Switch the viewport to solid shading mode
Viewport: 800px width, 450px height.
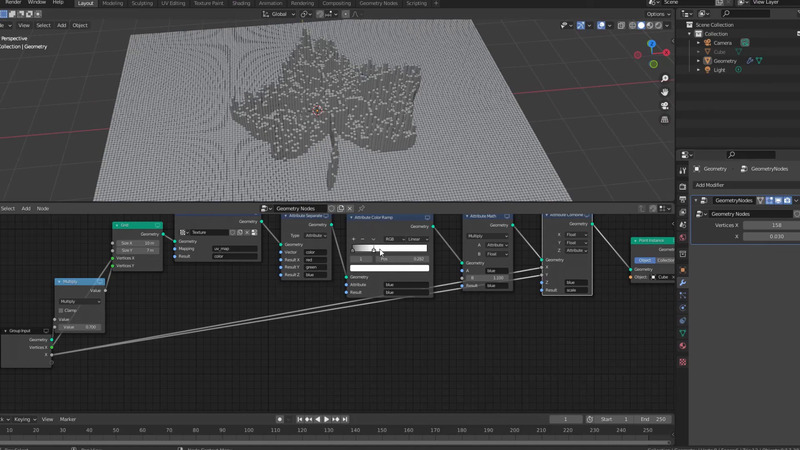point(642,25)
